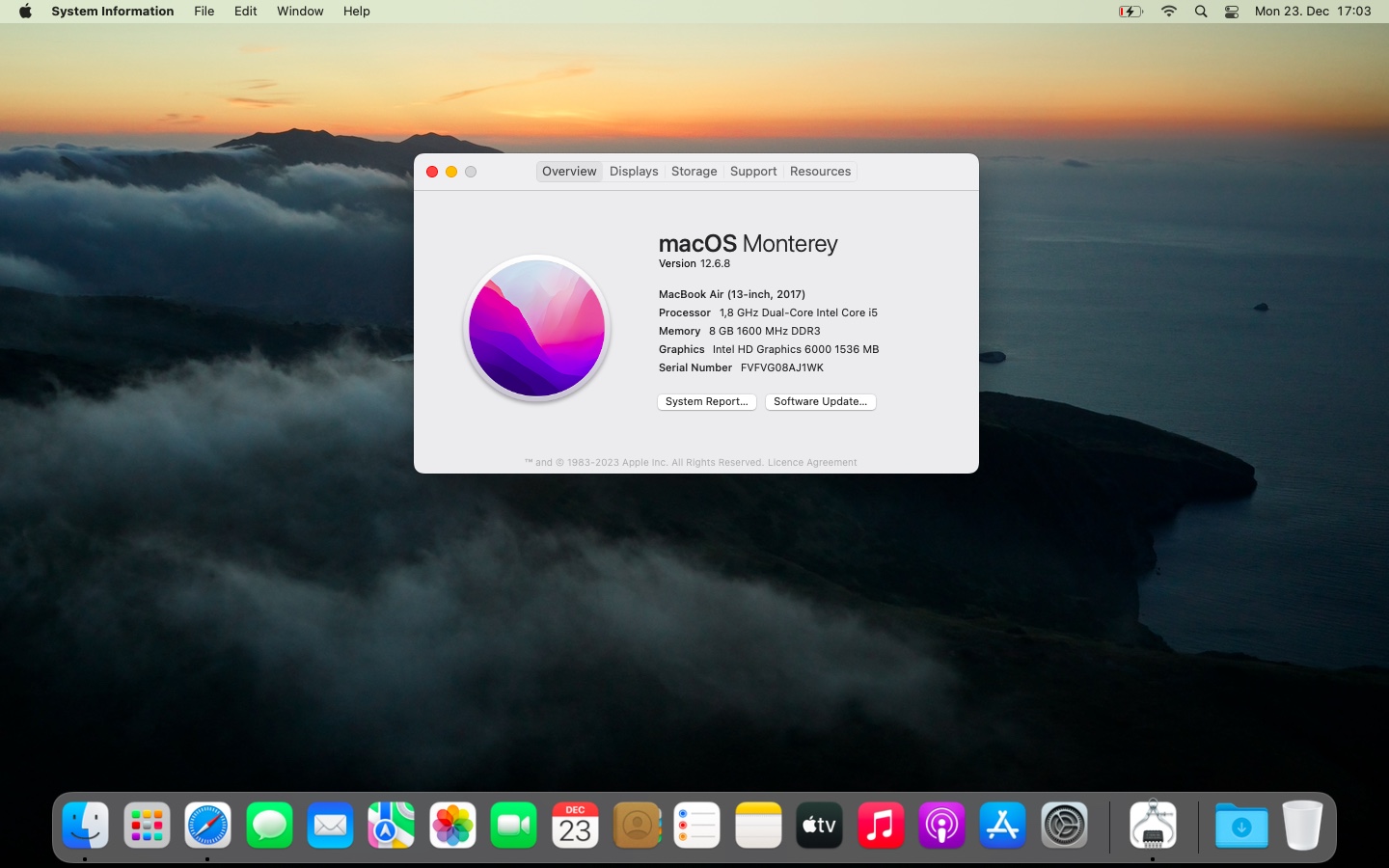Click Version 12.6.8 text
Viewport: 1389px width, 868px height.
click(x=694, y=264)
